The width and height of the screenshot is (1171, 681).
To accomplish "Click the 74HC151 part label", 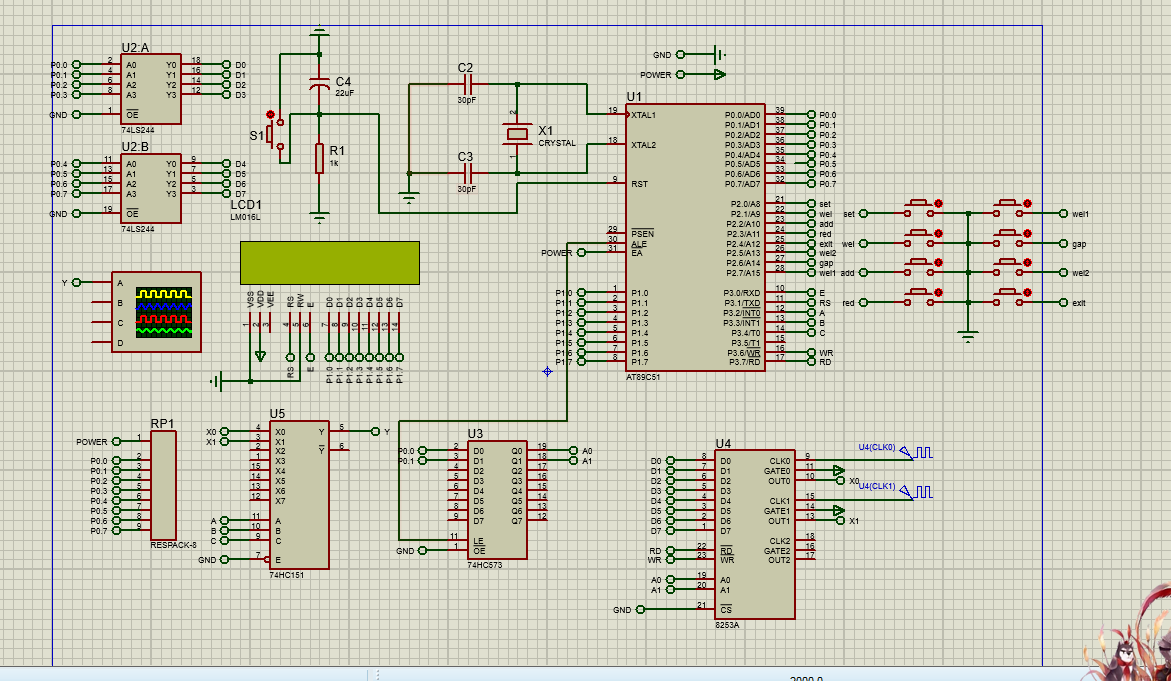I will pyautogui.click(x=287, y=575).
